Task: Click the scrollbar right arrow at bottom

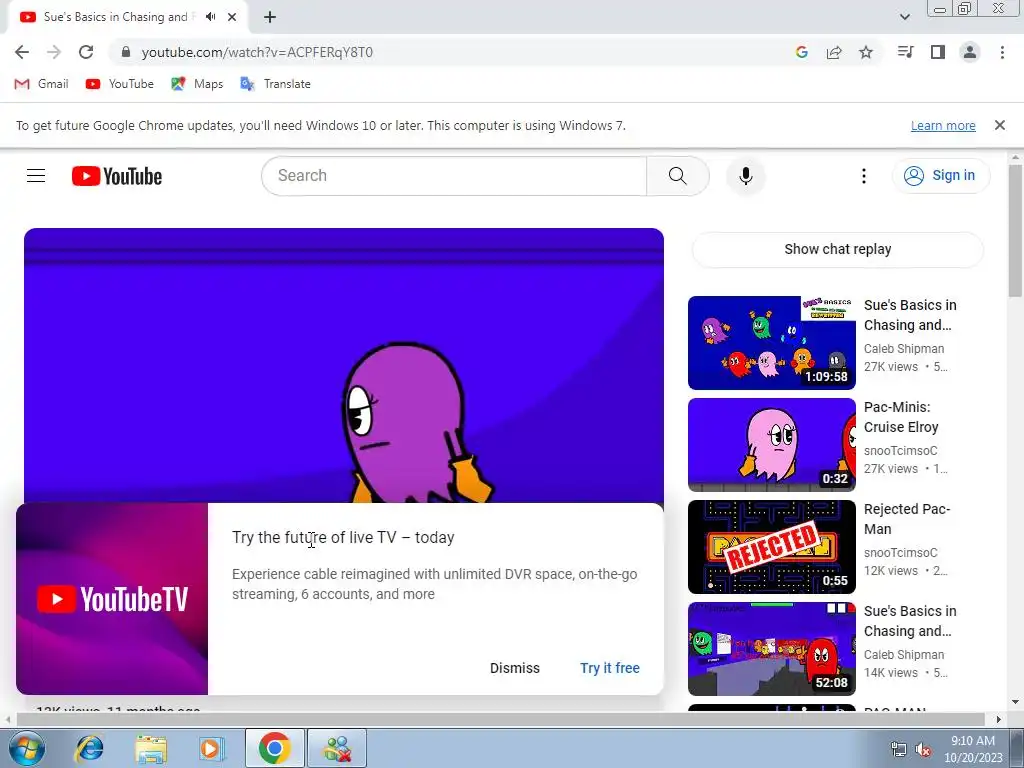Action: click(x=998, y=719)
